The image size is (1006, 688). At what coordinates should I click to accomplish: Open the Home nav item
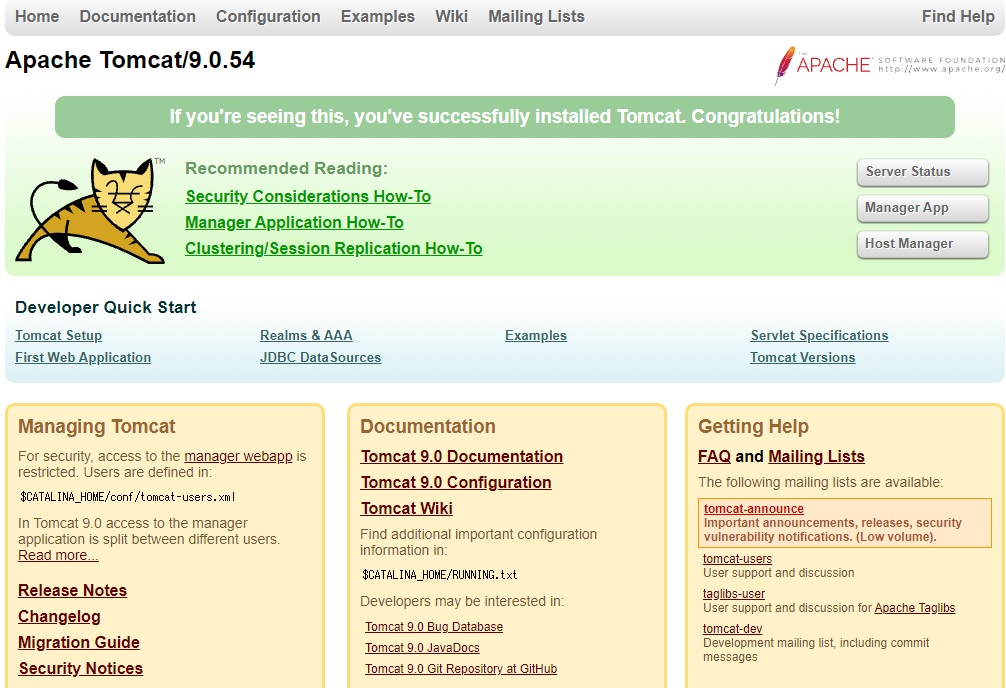click(x=37, y=17)
